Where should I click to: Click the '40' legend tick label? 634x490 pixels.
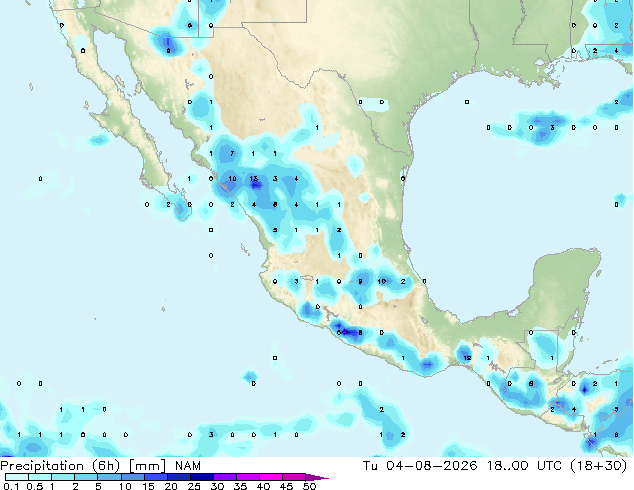263,486
